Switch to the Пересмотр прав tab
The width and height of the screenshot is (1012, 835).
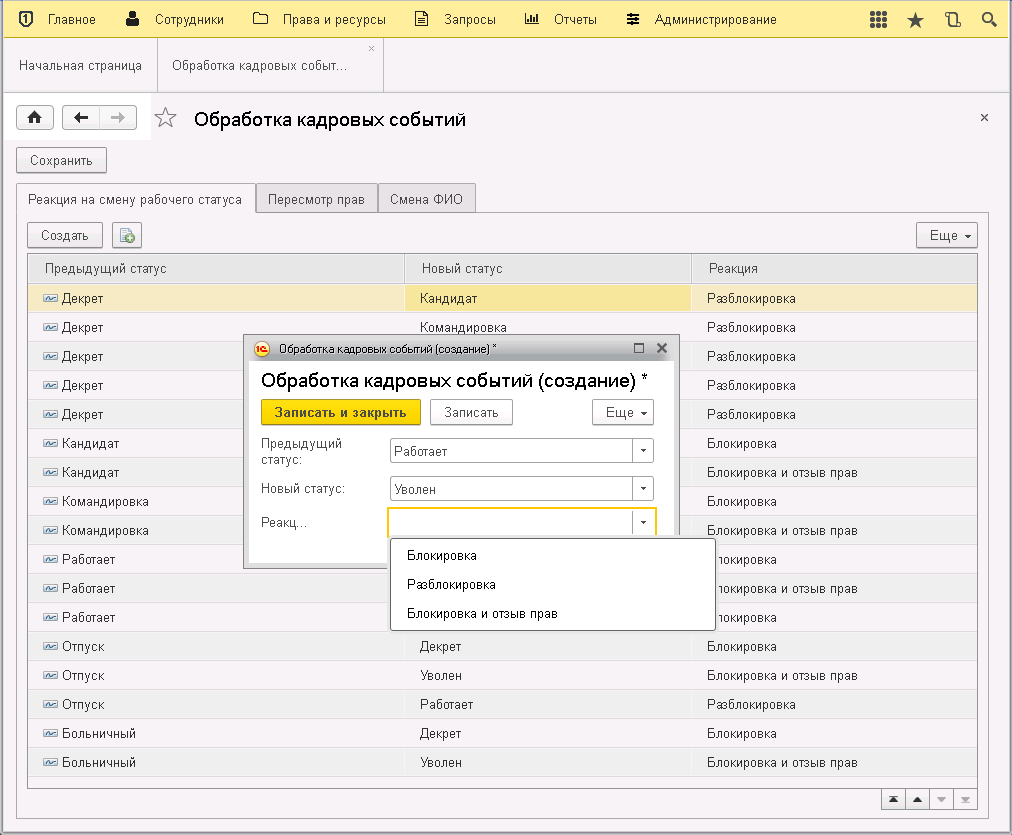click(x=316, y=199)
